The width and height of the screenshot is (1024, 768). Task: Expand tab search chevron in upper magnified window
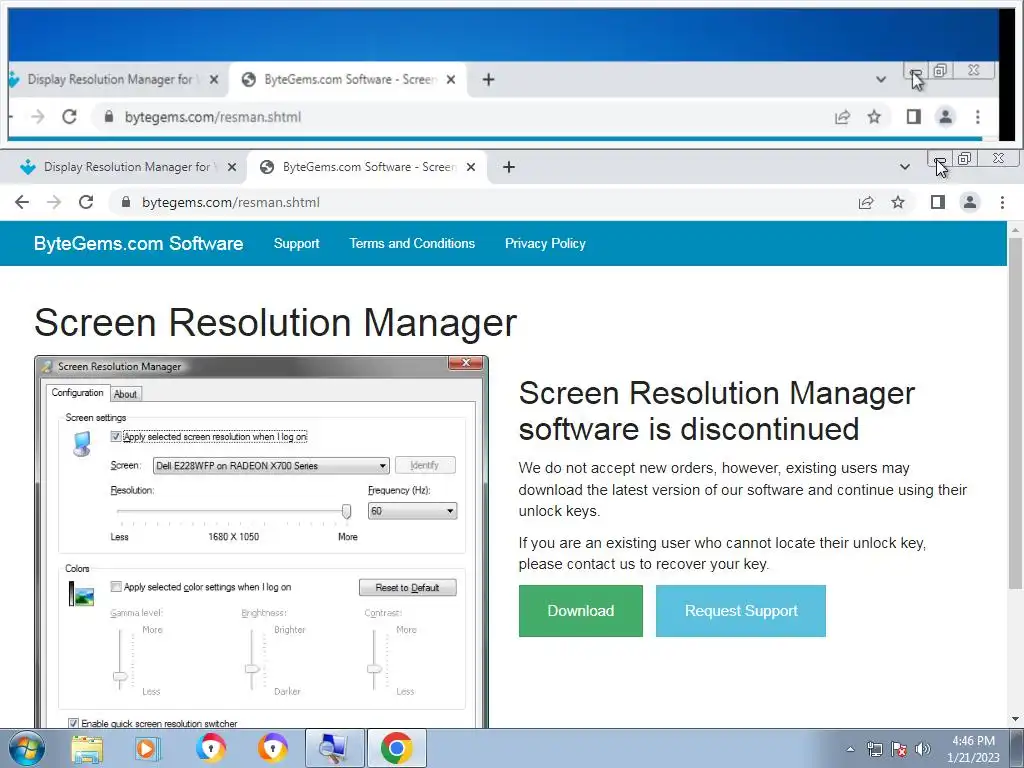881,80
